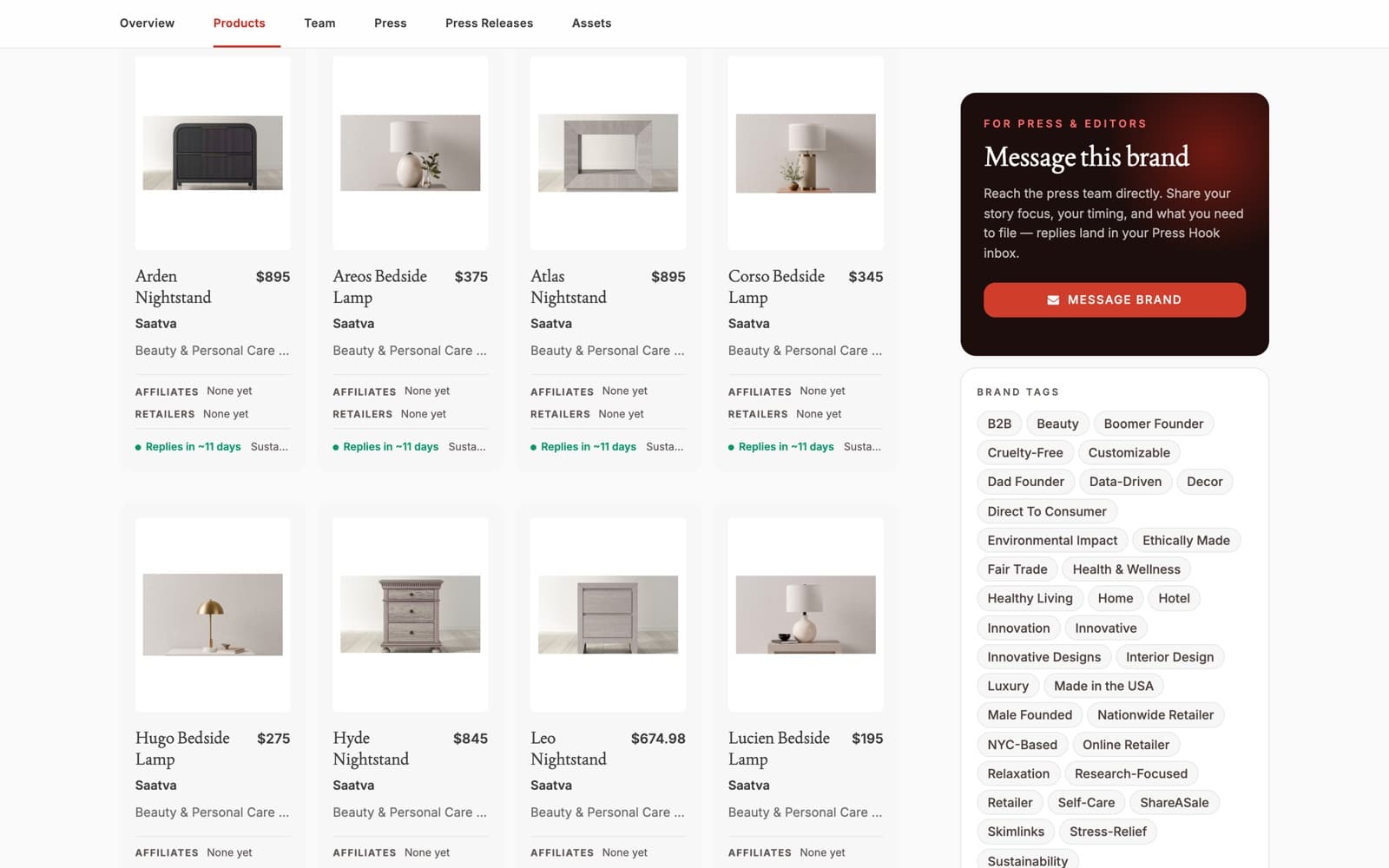
Task: Open the Atlas Nightstand product image
Action: coord(608,153)
